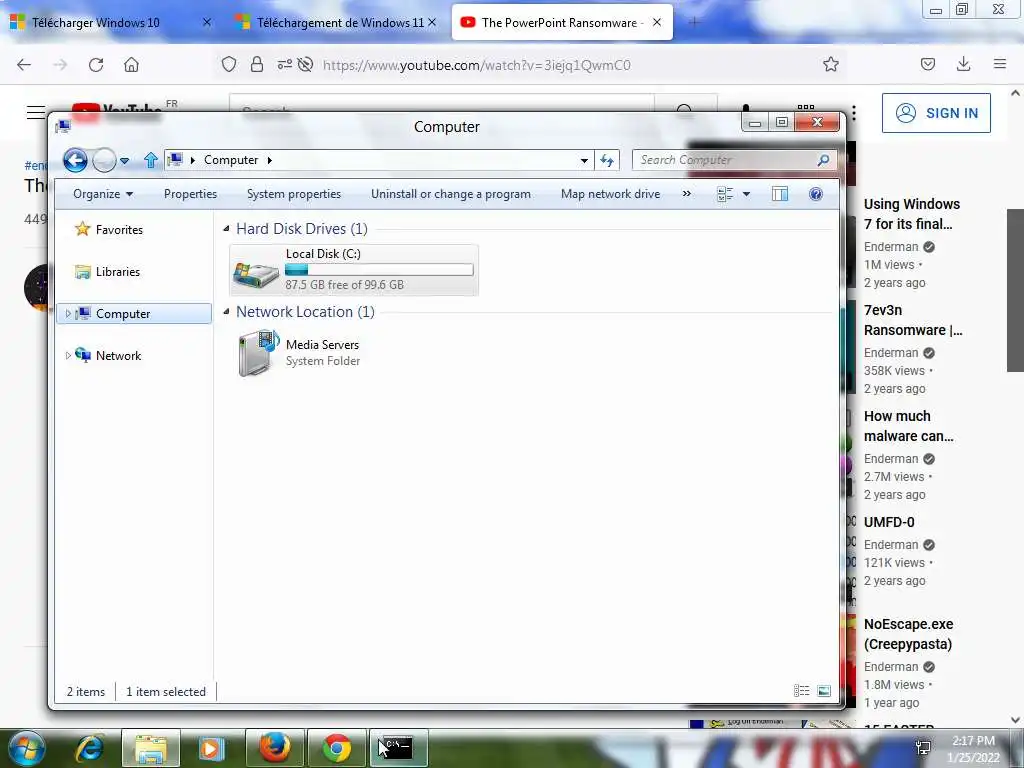Open the Command Prompt taskbar button
This screenshot has height=768, width=1024.
pos(398,748)
